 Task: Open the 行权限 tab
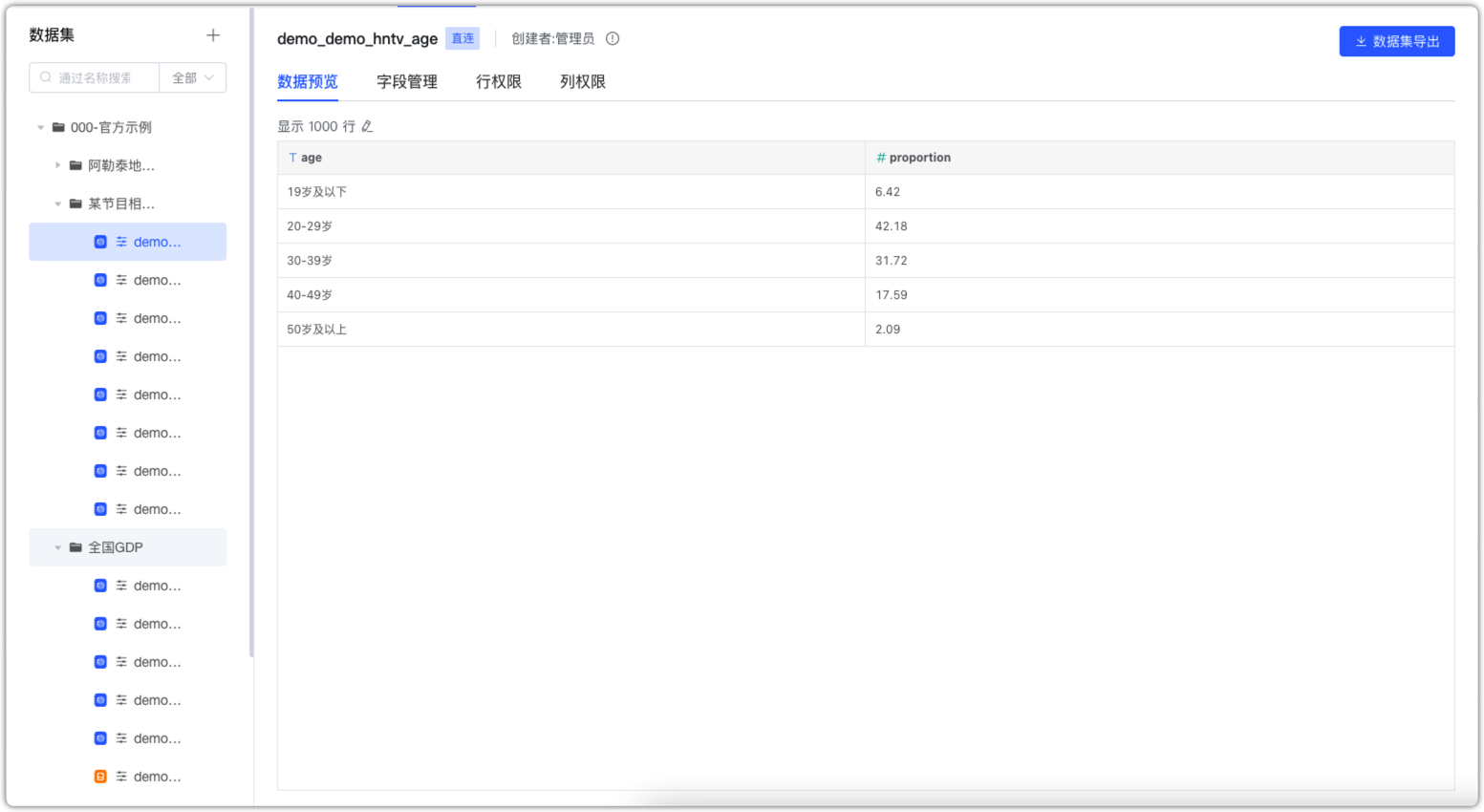tap(497, 81)
